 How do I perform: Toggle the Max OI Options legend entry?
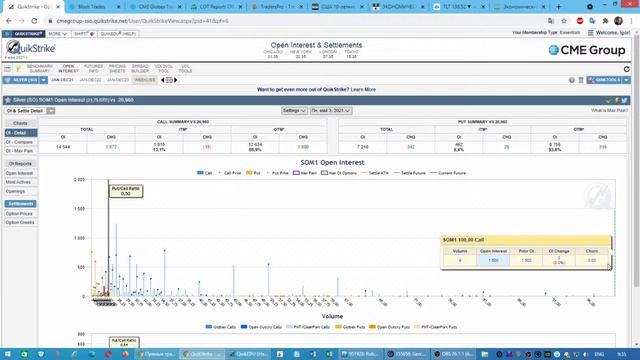[x=339, y=173]
